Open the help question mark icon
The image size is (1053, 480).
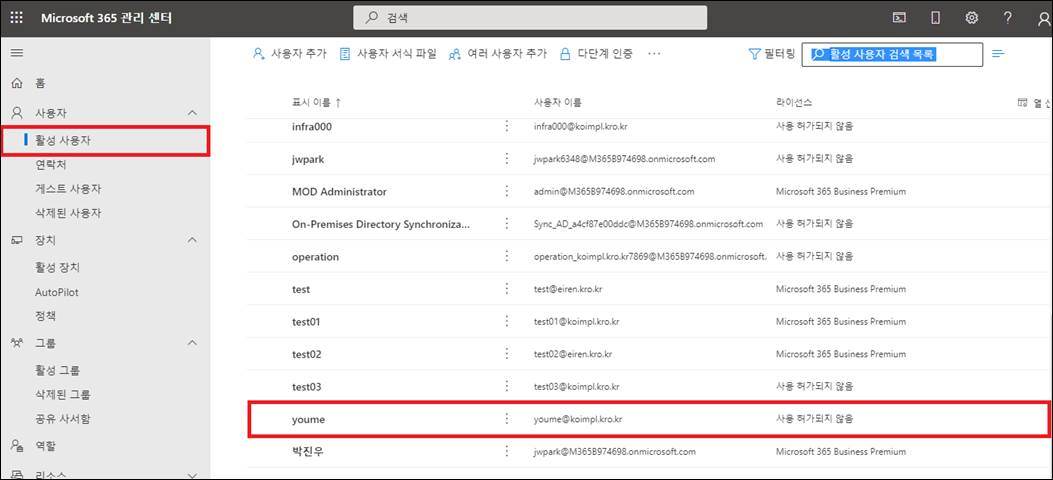click(x=1008, y=18)
